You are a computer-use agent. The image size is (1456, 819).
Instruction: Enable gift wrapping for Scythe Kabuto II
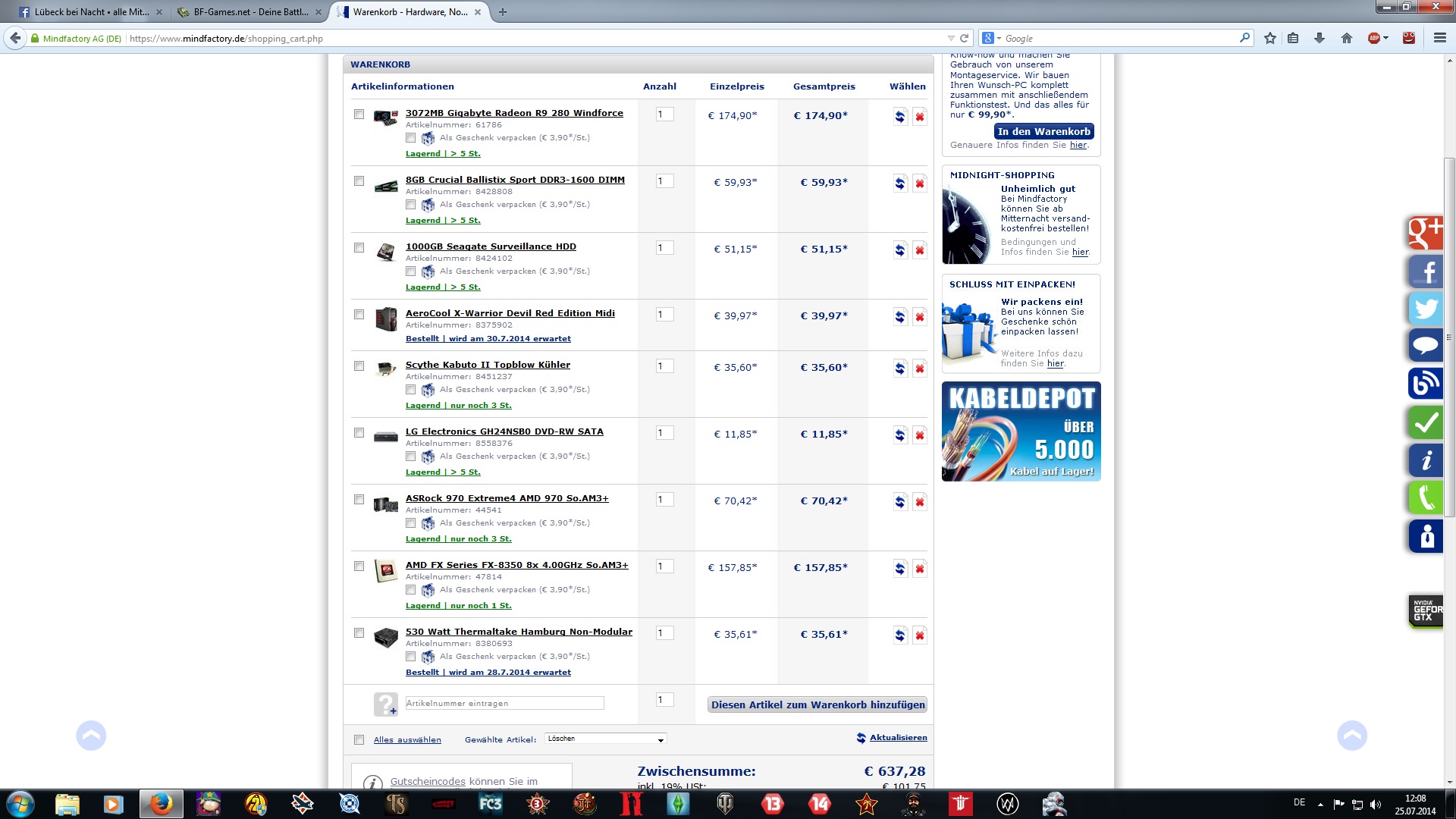click(x=410, y=390)
